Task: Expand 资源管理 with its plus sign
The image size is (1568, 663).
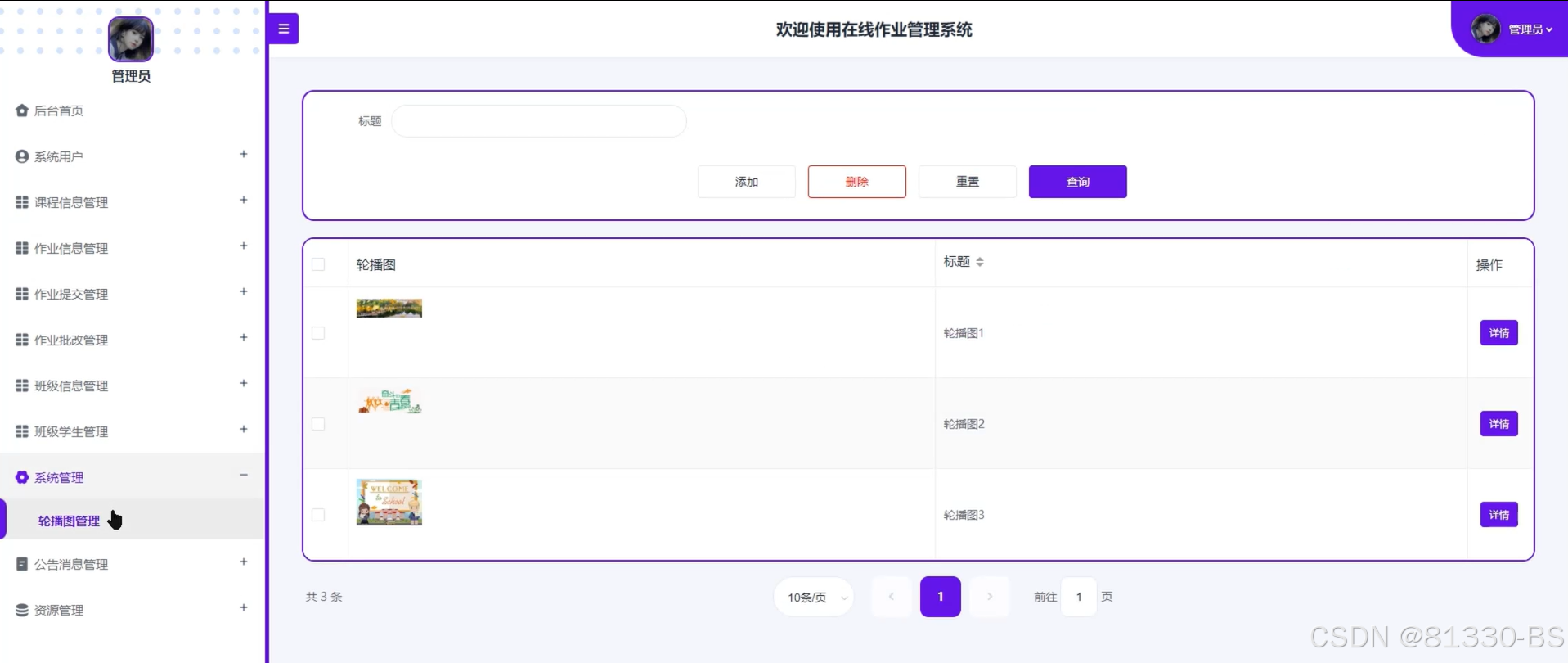Action: click(x=244, y=607)
